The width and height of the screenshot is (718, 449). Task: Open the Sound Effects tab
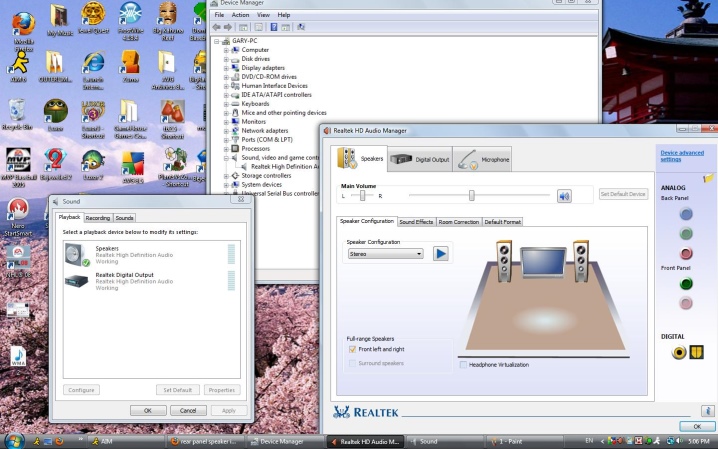pos(416,222)
